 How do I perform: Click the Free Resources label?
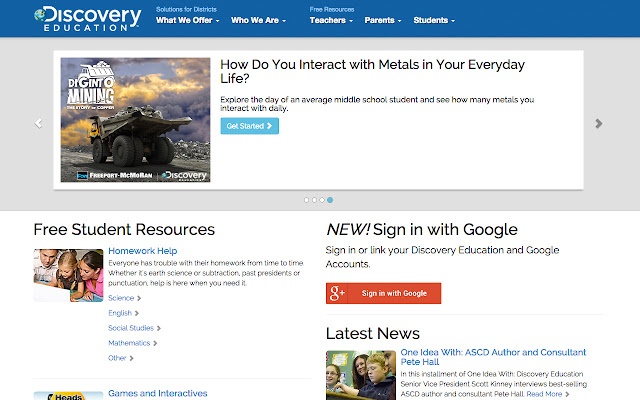point(332,9)
